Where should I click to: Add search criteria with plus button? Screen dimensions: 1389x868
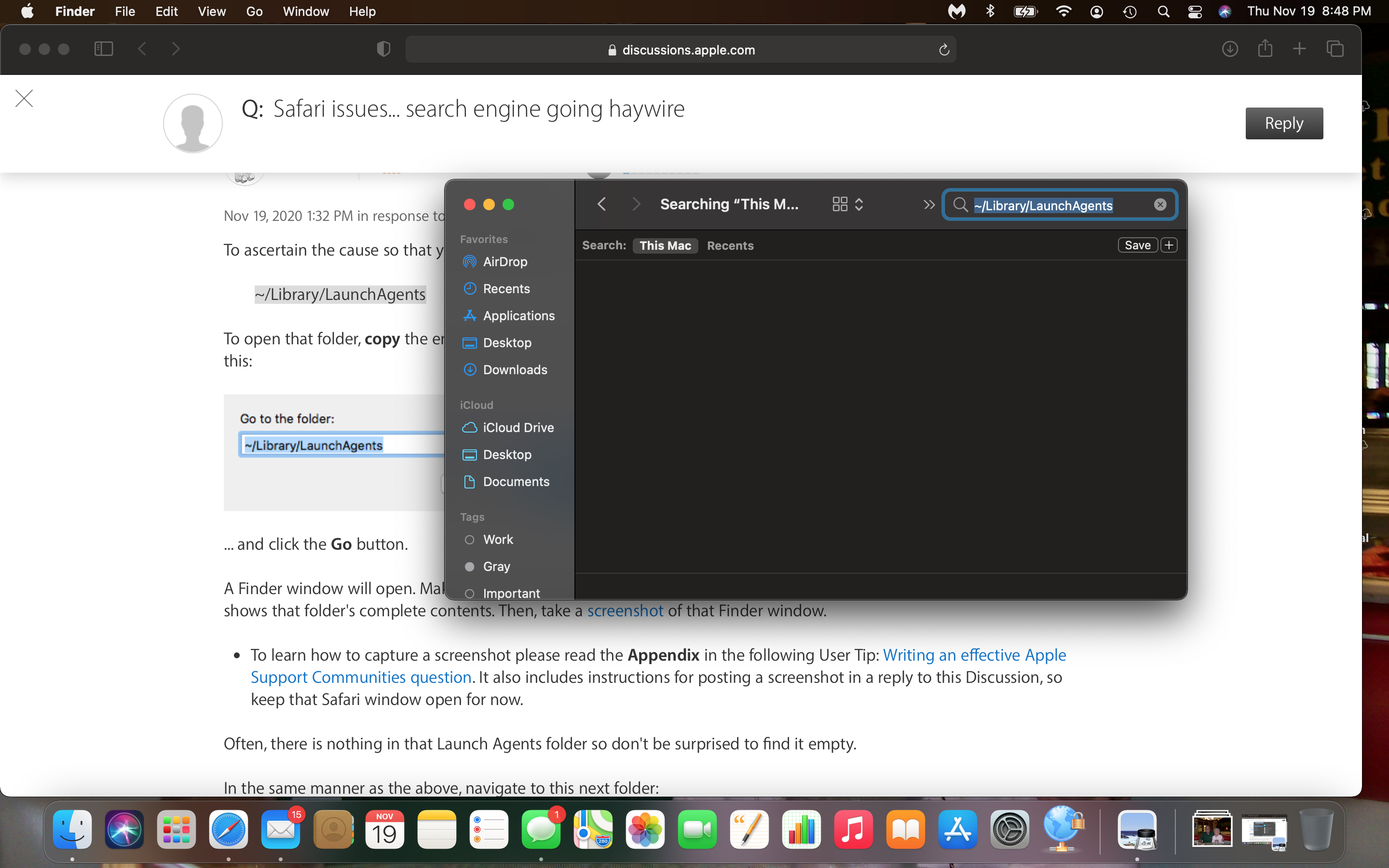coord(1169,245)
